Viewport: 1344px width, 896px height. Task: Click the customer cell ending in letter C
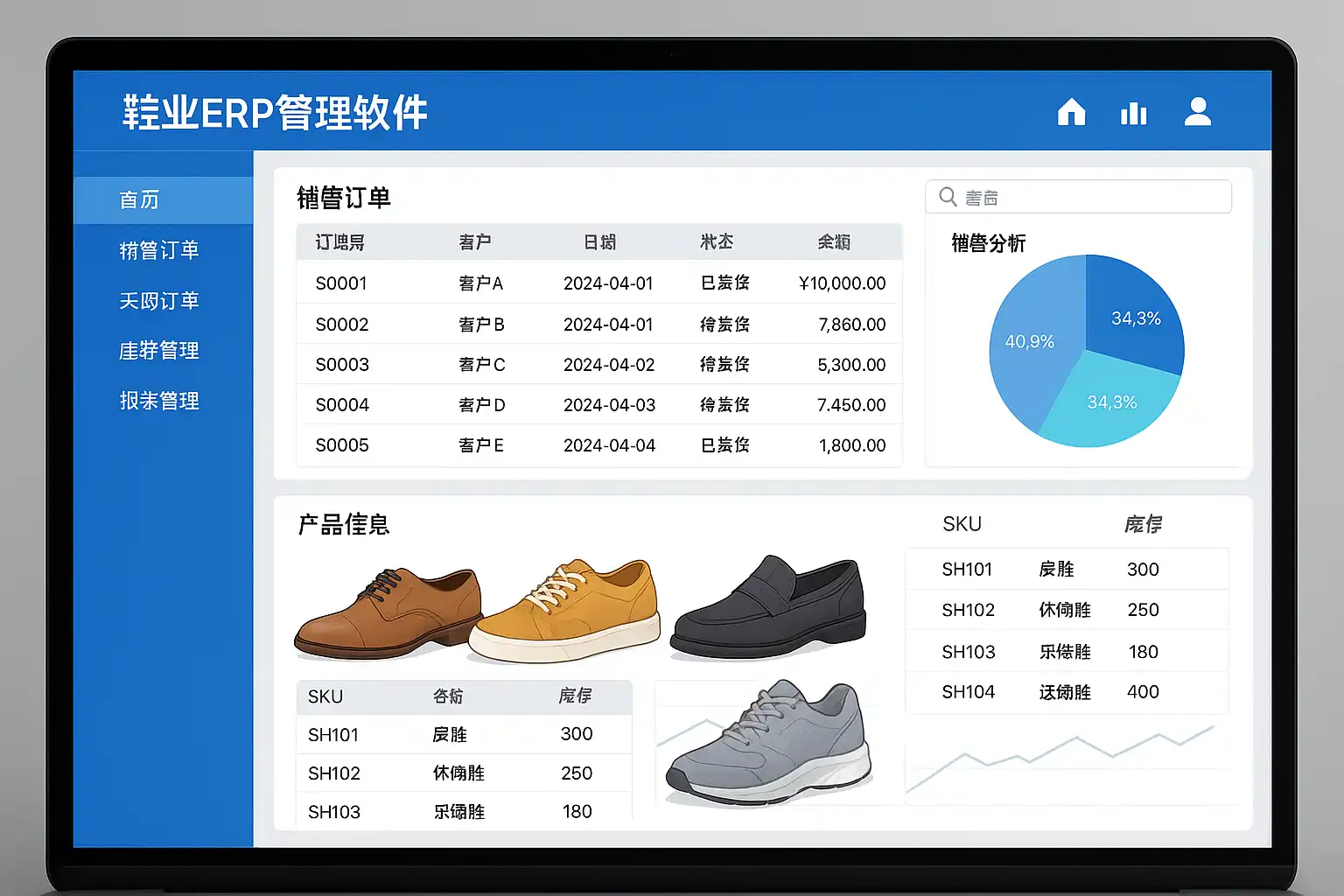pyautogui.click(x=482, y=365)
